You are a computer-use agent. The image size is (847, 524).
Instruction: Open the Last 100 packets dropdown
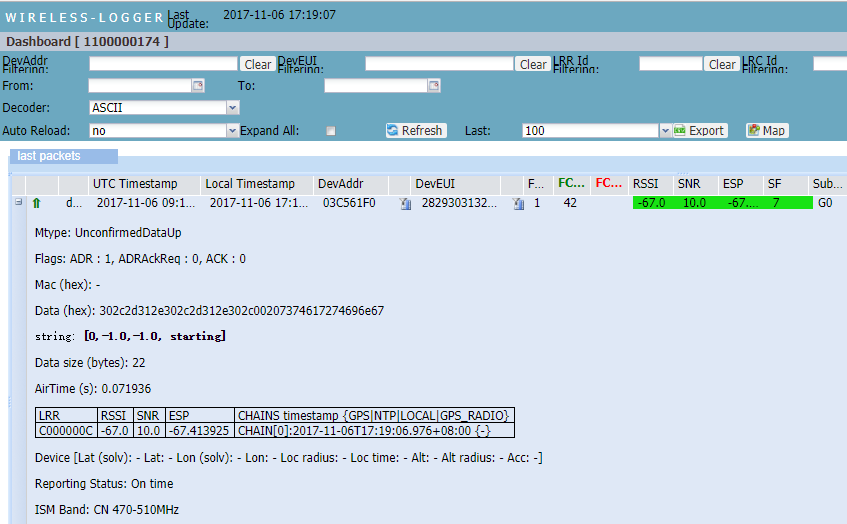coord(665,131)
